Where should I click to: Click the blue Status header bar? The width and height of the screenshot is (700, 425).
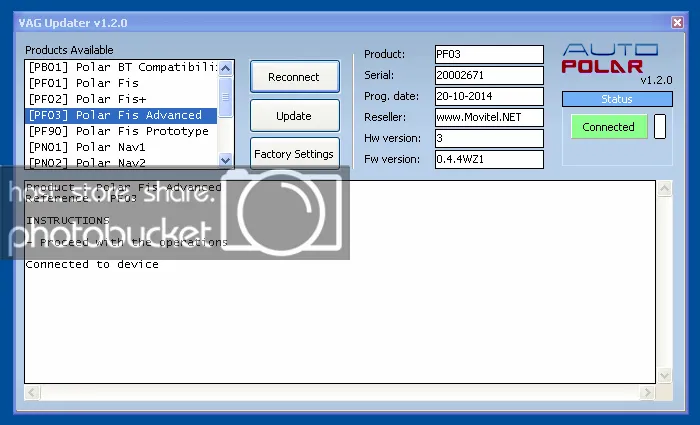(x=617, y=99)
